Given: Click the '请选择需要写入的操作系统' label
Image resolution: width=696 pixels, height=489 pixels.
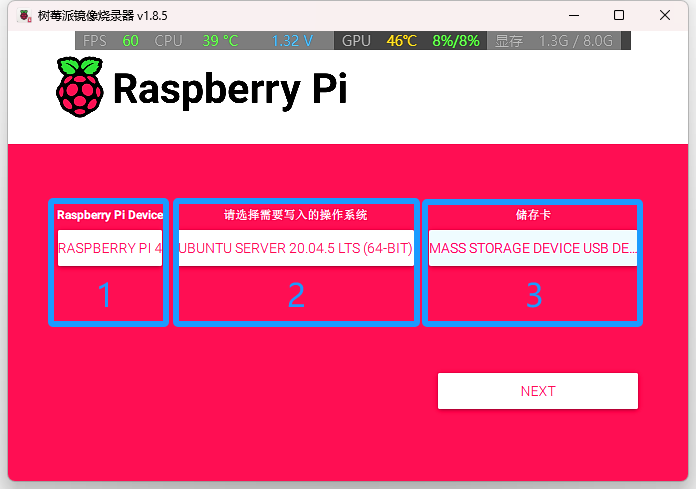Looking at the screenshot, I should click(296, 215).
